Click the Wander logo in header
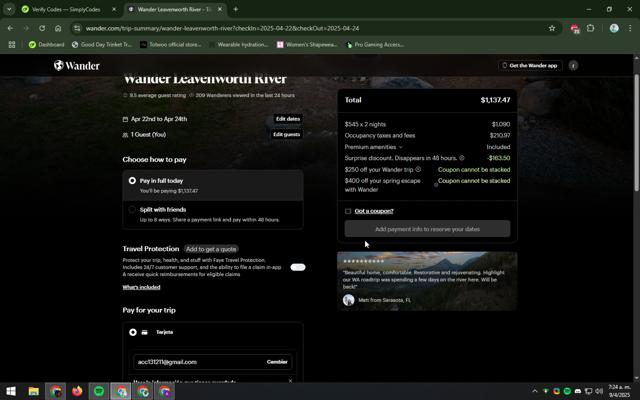Screen dimensions: 640x400 [x=77, y=65]
